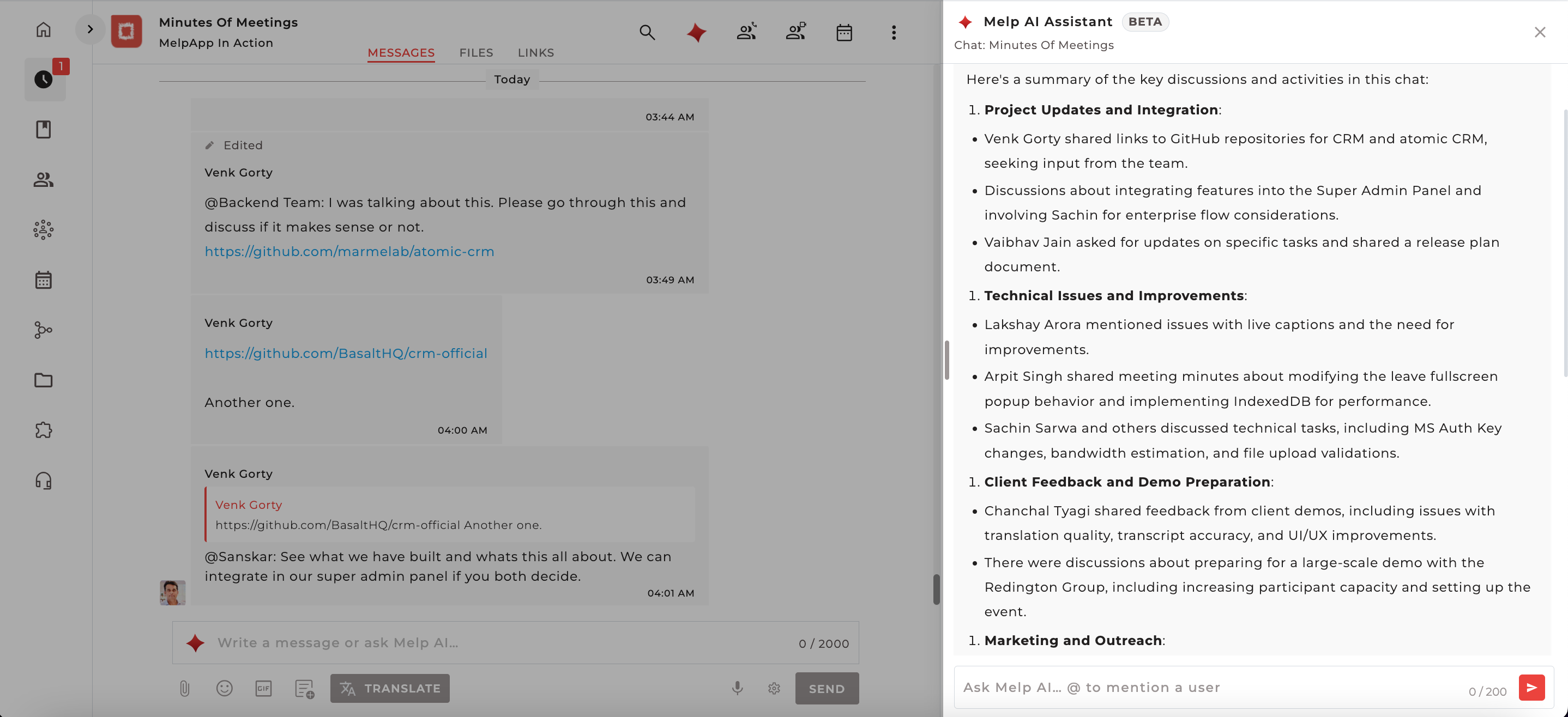Click the 04:00 AM message timestamp
1568x717 pixels.
(x=462, y=430)
